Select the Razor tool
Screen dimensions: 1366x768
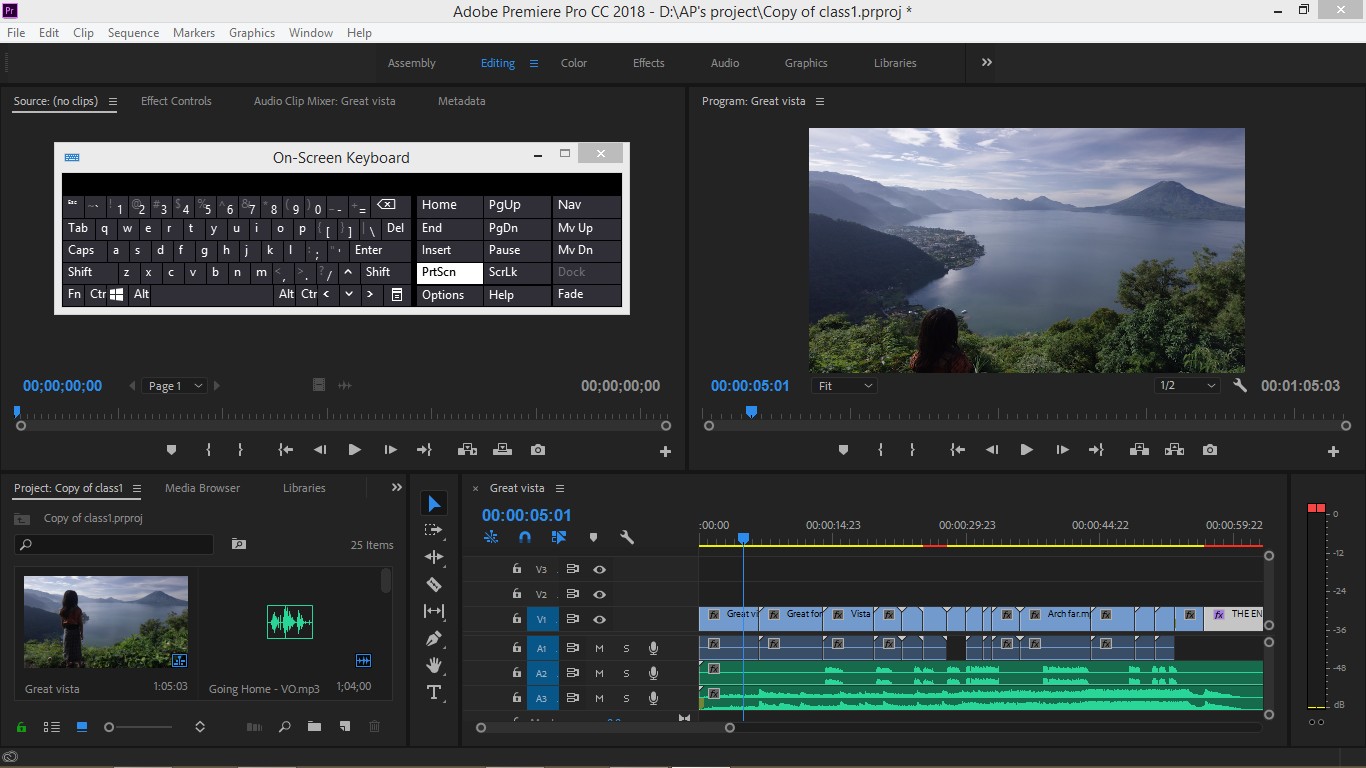[x=434, y=584]
